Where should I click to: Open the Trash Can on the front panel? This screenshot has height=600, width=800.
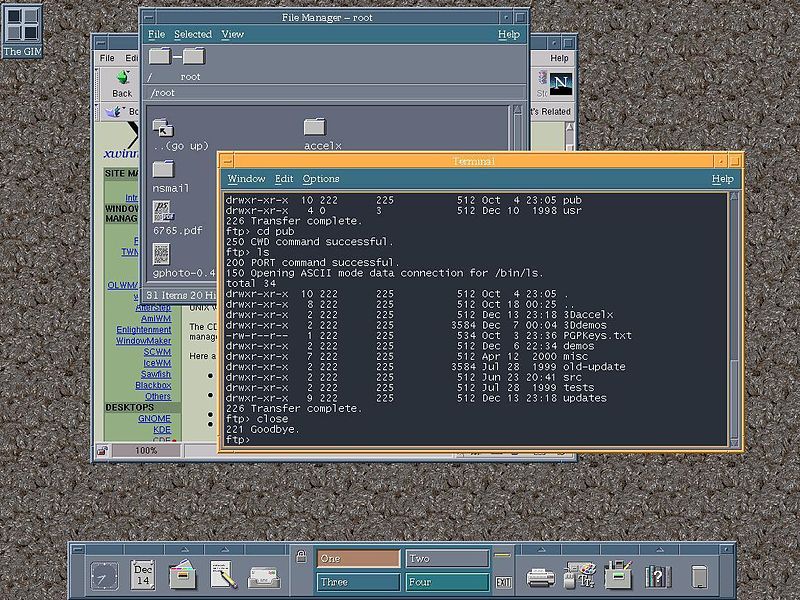(x=700, y=575)
